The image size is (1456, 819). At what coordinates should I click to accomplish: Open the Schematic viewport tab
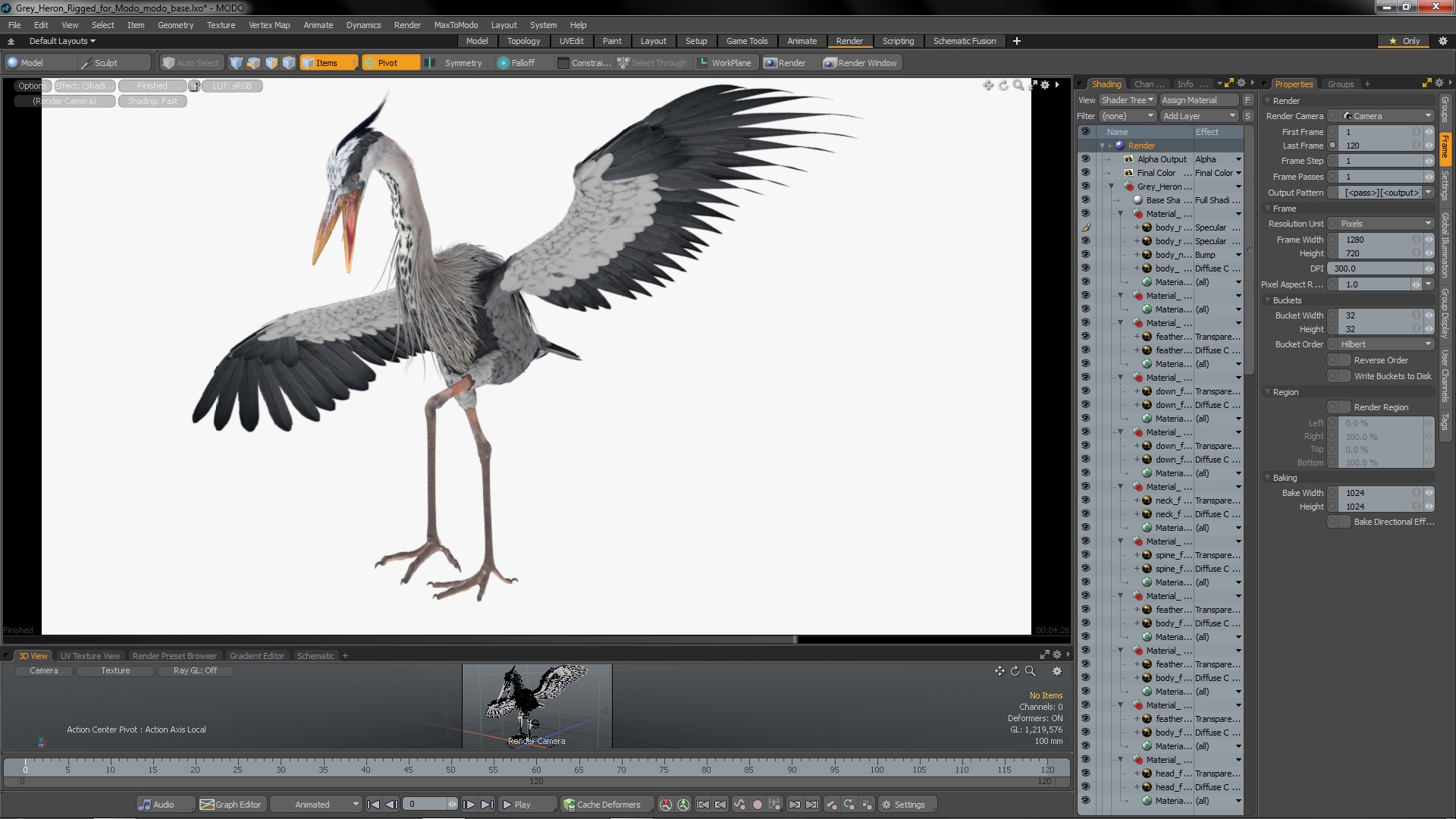click(315, 656)
